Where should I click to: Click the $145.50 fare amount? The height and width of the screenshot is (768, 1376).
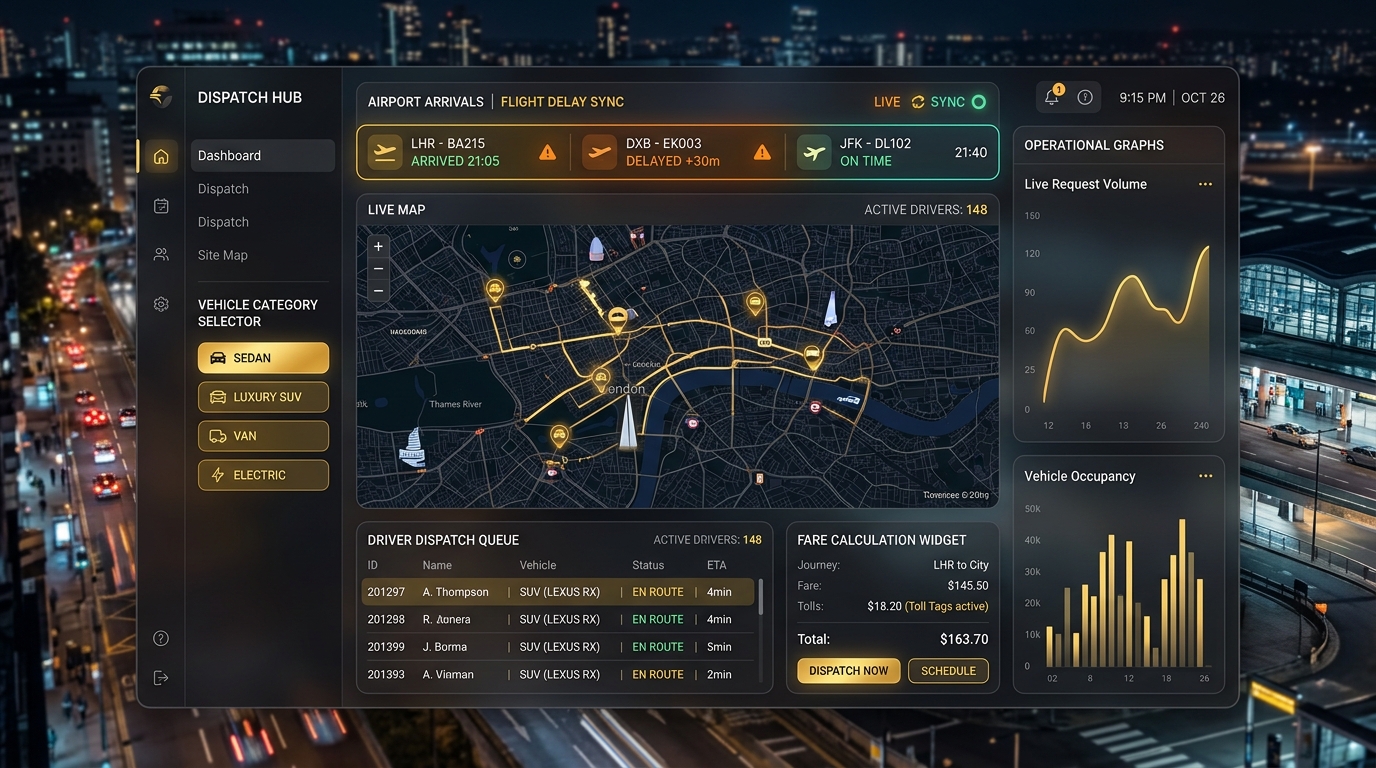point(968,586)
